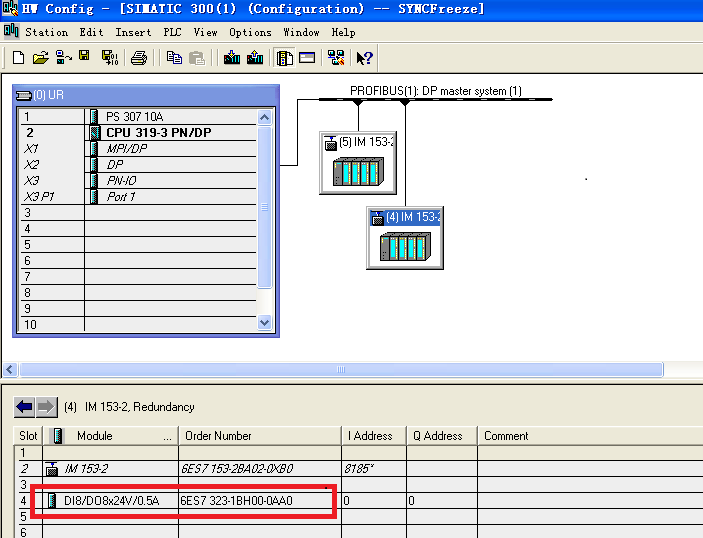Click the Open ONLINE toolbar icon

click(x=64, y=58)
